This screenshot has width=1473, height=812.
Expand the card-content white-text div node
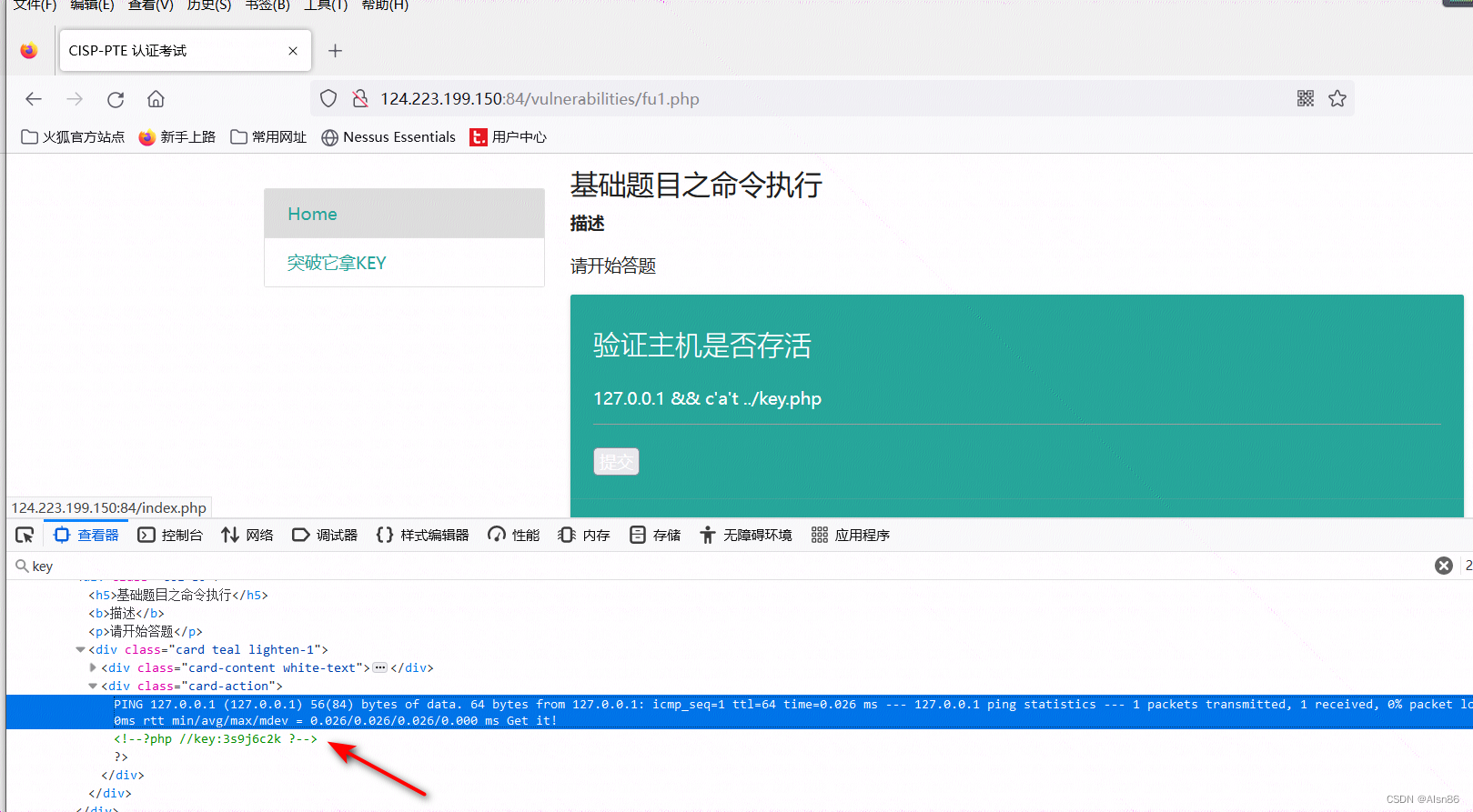(93, 668)
